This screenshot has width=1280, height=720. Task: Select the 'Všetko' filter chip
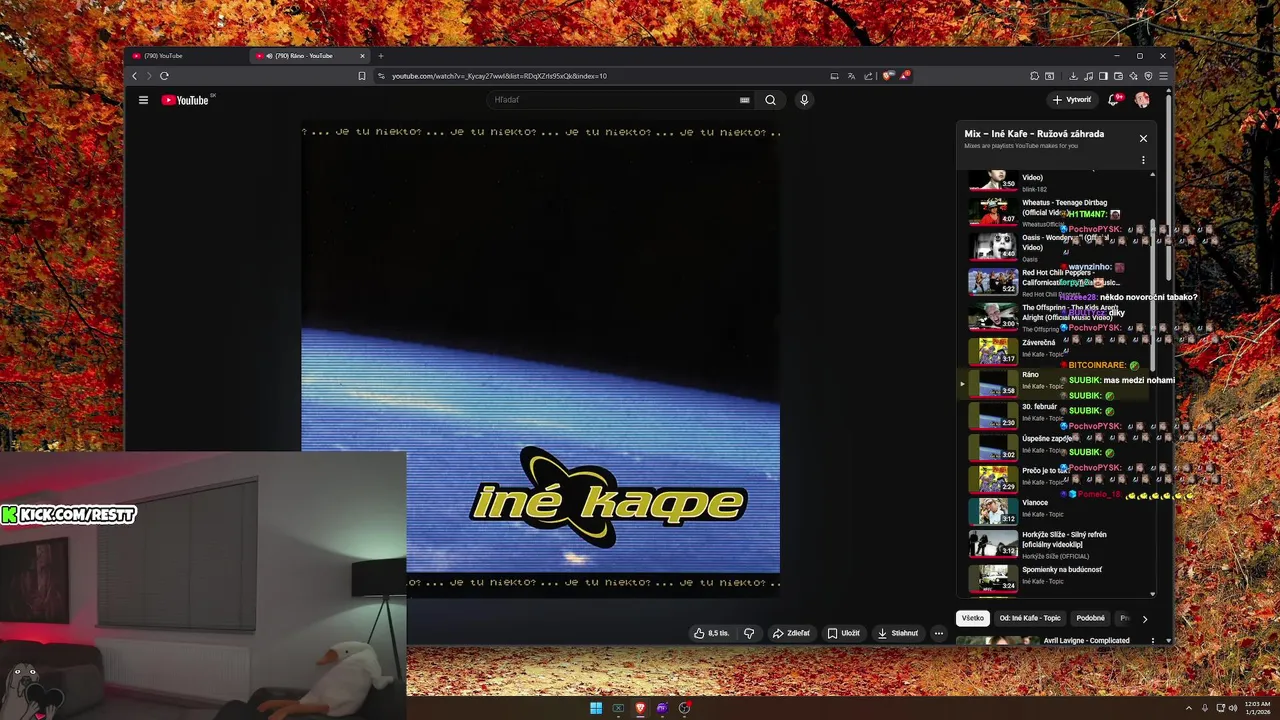pyautogui.click(x=973, y=618)
